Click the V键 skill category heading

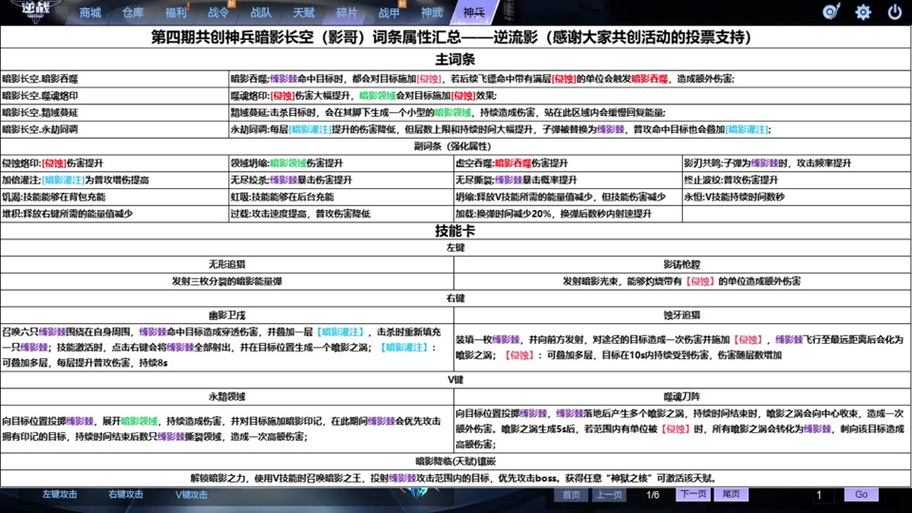pos(455,379)
